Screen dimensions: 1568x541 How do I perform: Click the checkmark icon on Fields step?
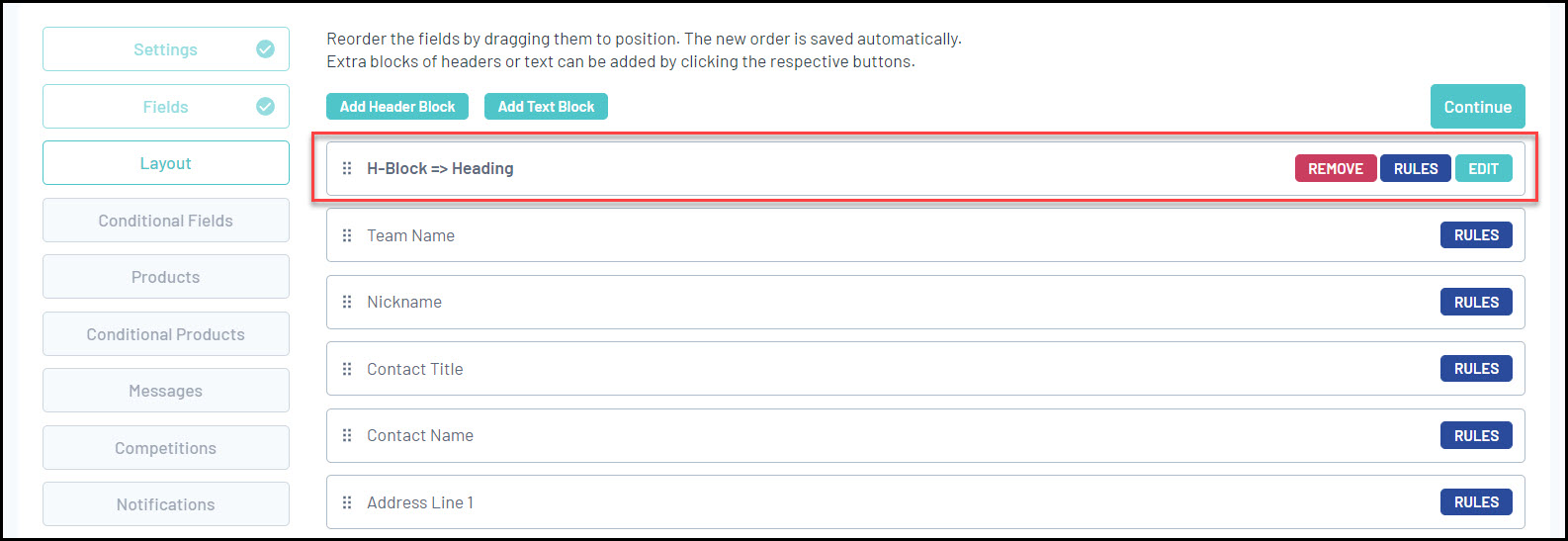coord(265,107)
